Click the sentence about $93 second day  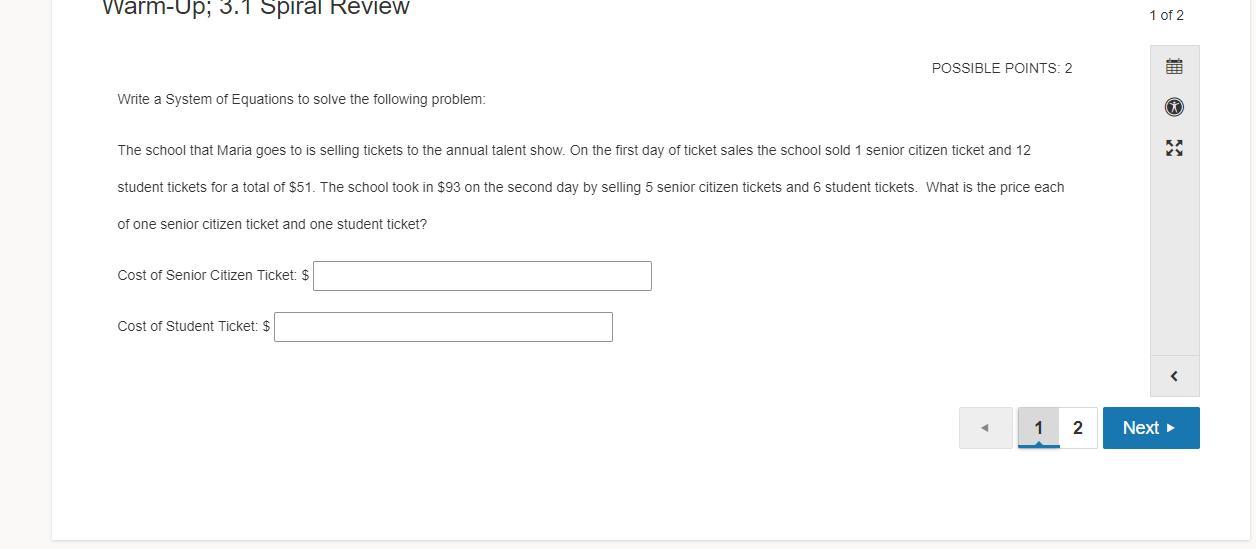pos(618,187)
